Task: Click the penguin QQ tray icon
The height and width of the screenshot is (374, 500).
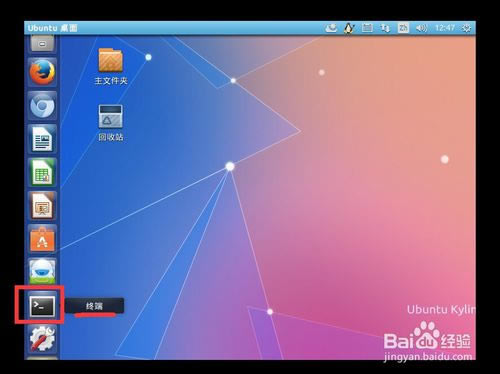Action: [349, 28]
